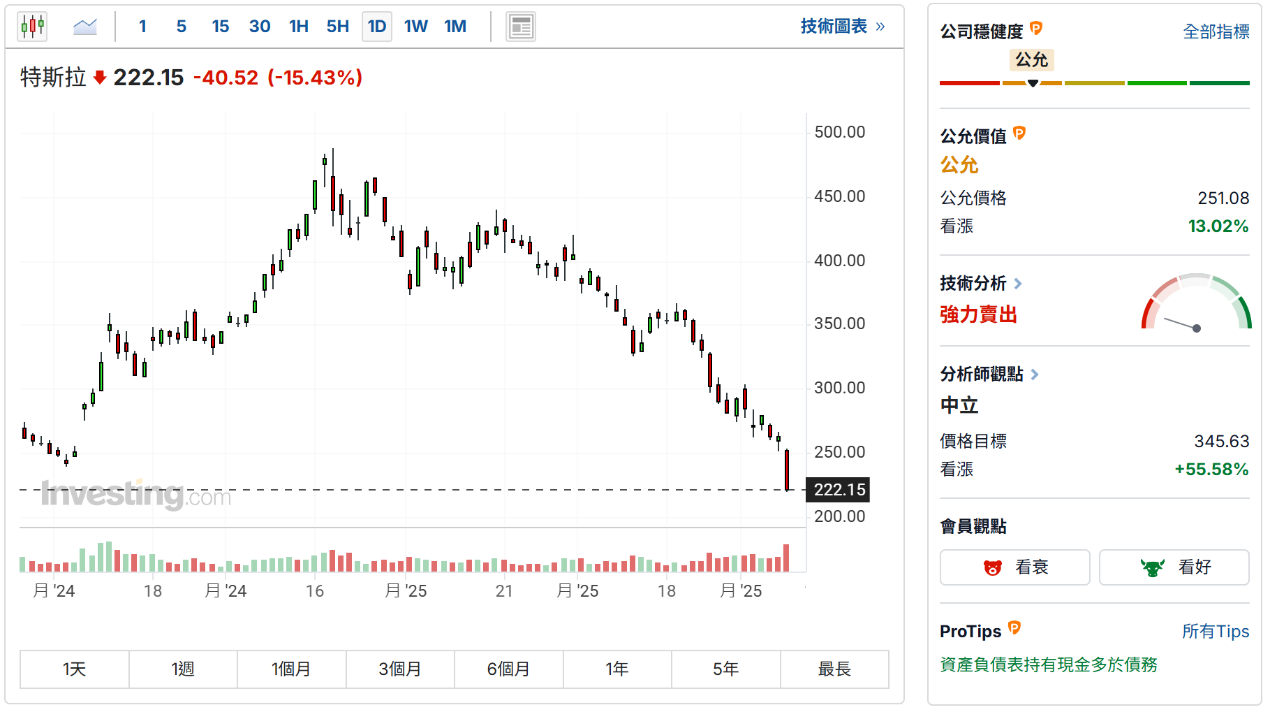Viewport: 1270px width, 712px height.
Task: Click the 公允 marker label on health bar
Action: coord(1032,60)
